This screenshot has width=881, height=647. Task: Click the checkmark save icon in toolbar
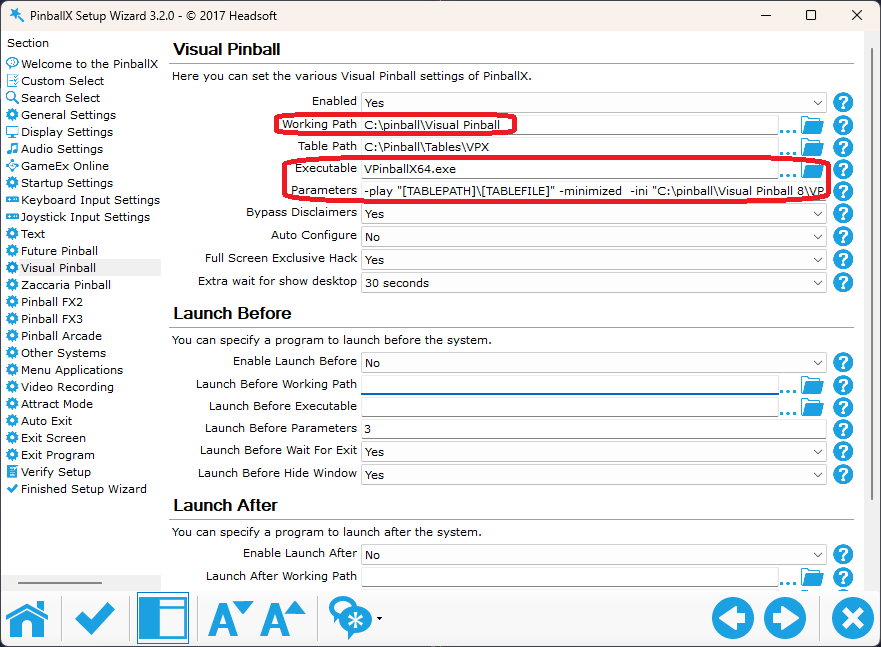tap(95, 618)
